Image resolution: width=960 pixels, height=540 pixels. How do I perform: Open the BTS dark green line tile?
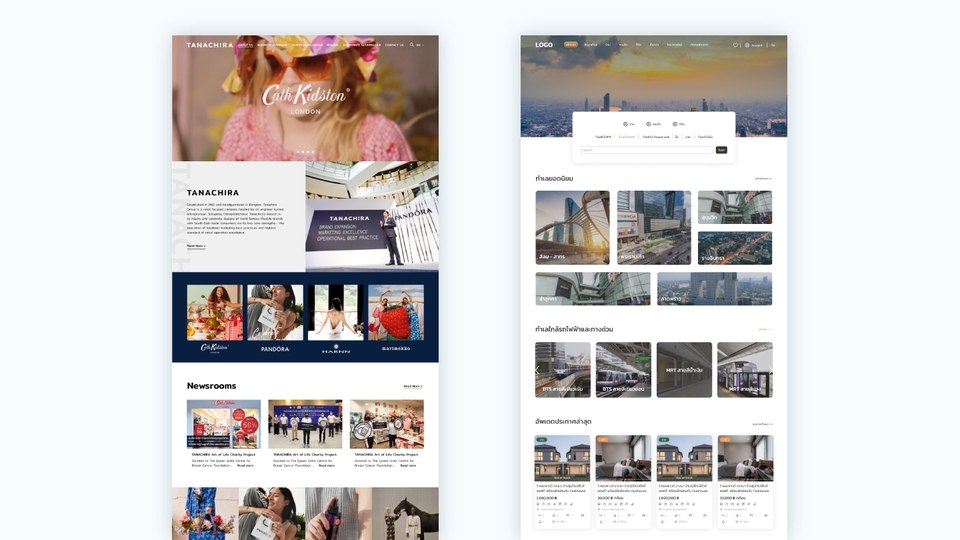pos(563,370)
